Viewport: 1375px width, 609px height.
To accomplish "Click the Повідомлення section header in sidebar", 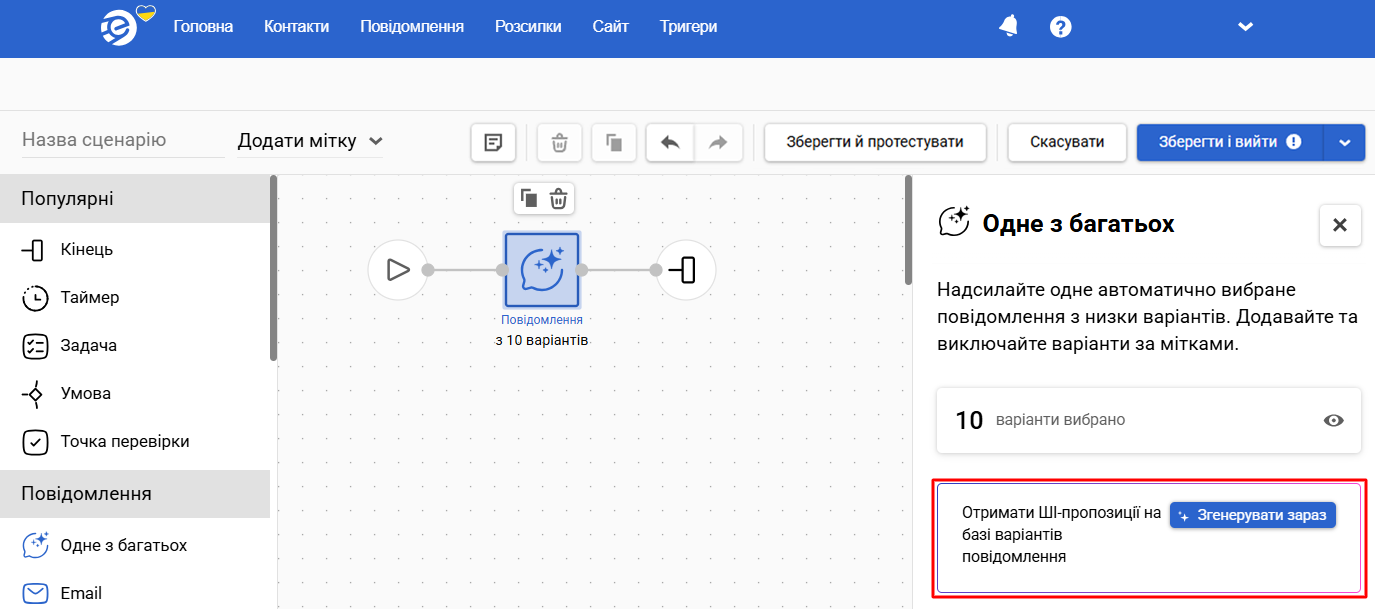I will pyautogui.click(x=135, y=493).
